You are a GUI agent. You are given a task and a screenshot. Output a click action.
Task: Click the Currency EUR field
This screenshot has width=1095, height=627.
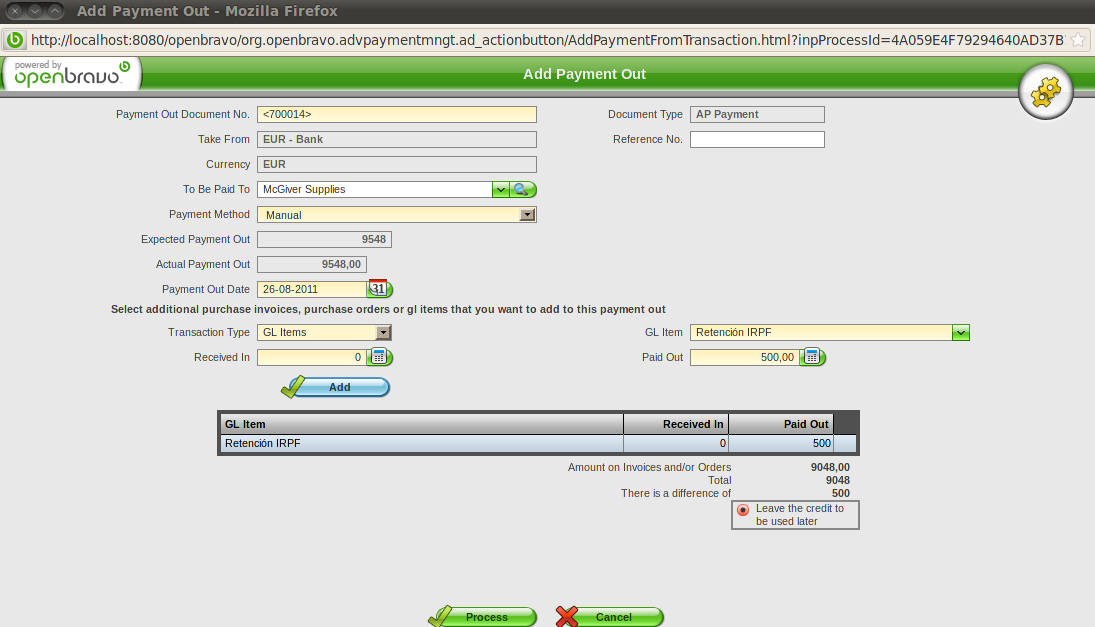tap(397, 164)
